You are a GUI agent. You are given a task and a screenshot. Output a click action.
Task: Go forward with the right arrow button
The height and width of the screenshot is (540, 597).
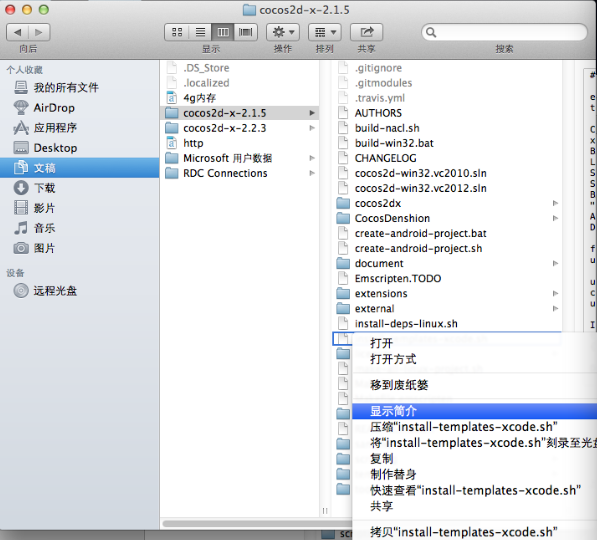click(39, 32)
